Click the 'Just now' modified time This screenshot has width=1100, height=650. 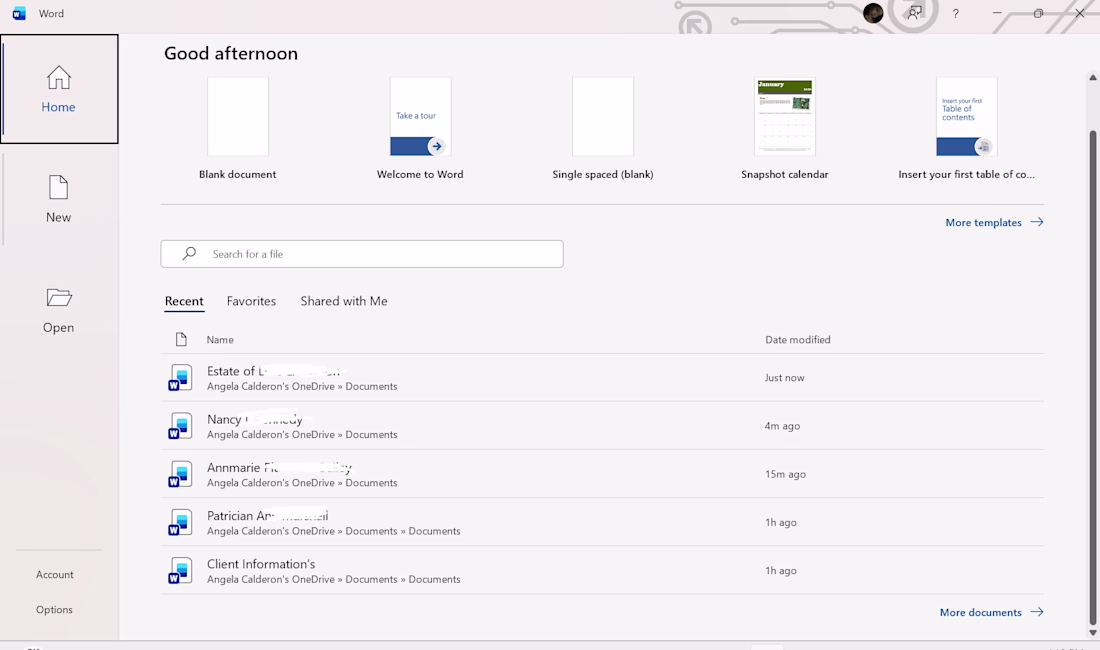(784, 377)
